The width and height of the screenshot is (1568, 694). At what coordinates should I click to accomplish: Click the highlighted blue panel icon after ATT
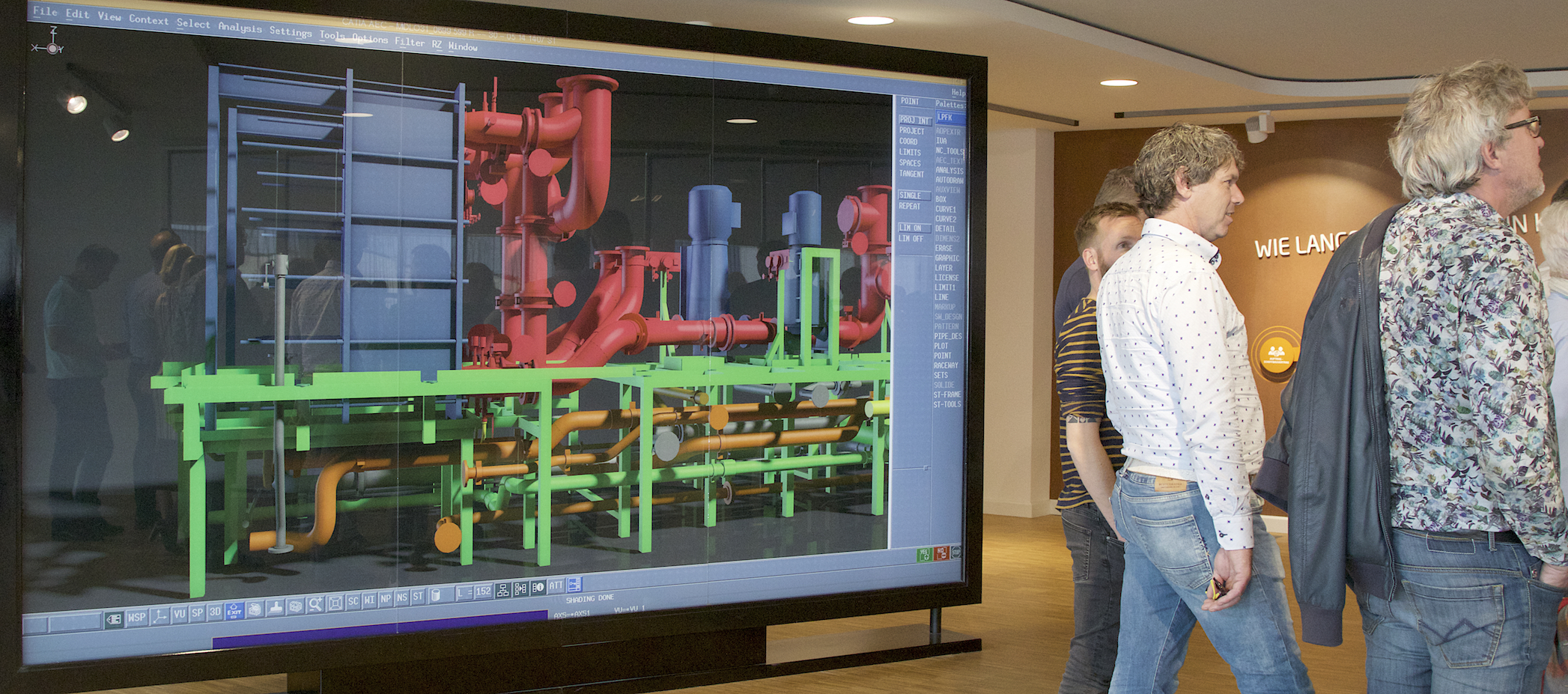coord(574,584)
